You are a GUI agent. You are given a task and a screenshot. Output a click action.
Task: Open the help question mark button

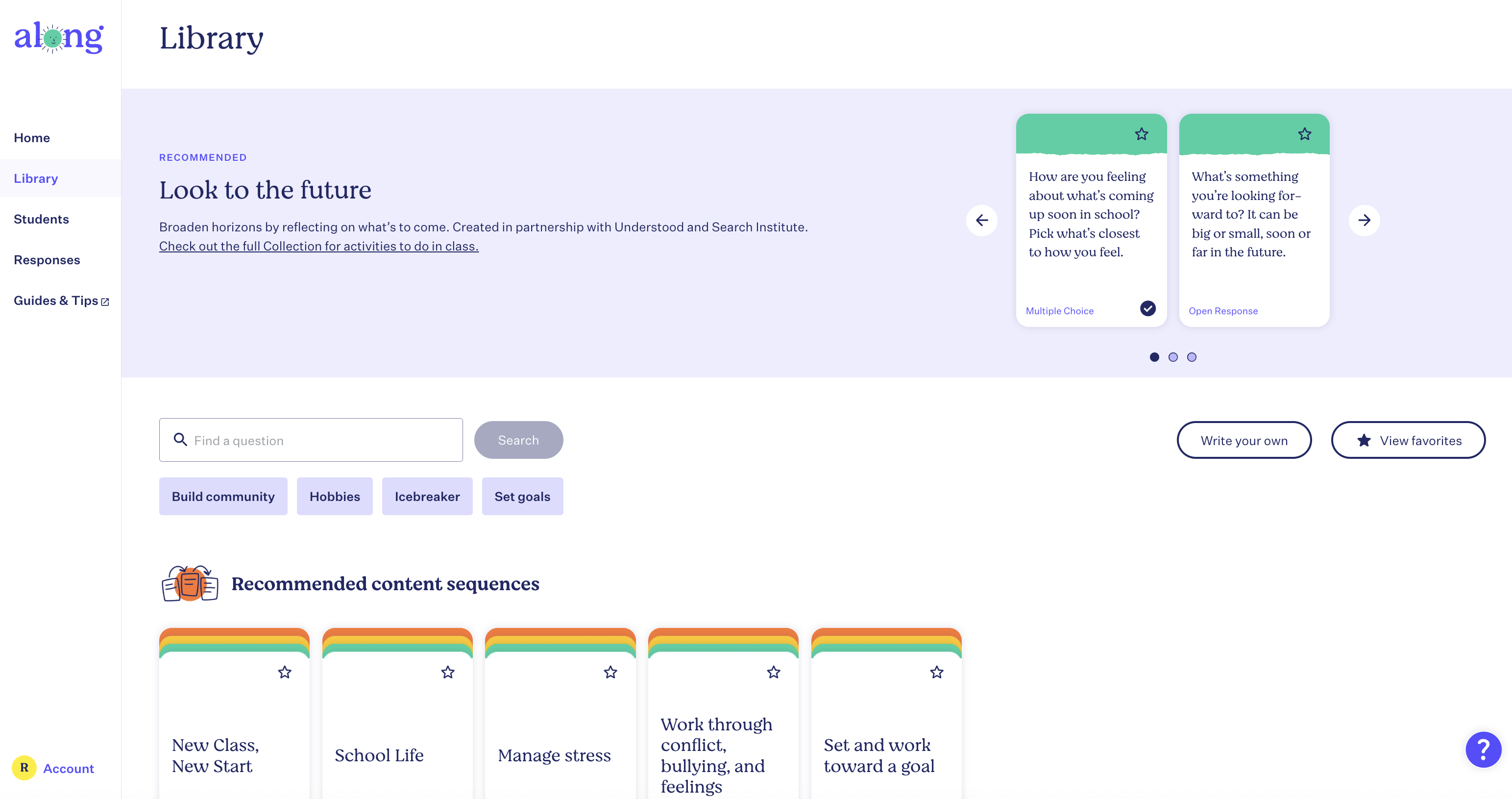point(1482,749)
